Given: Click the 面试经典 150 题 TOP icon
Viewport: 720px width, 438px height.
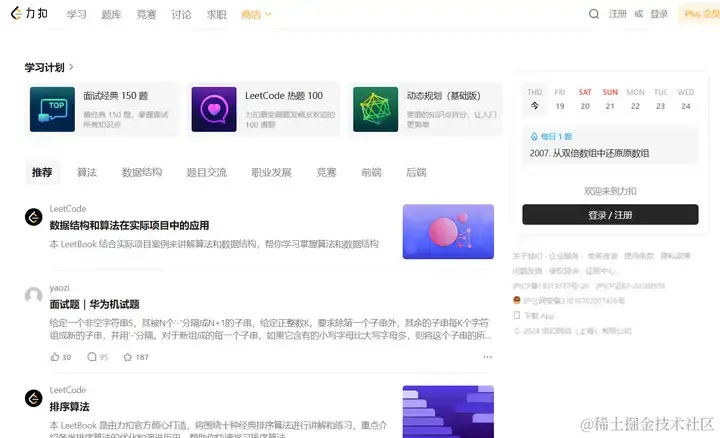Looking at the screenshot, I should (52, 109).
